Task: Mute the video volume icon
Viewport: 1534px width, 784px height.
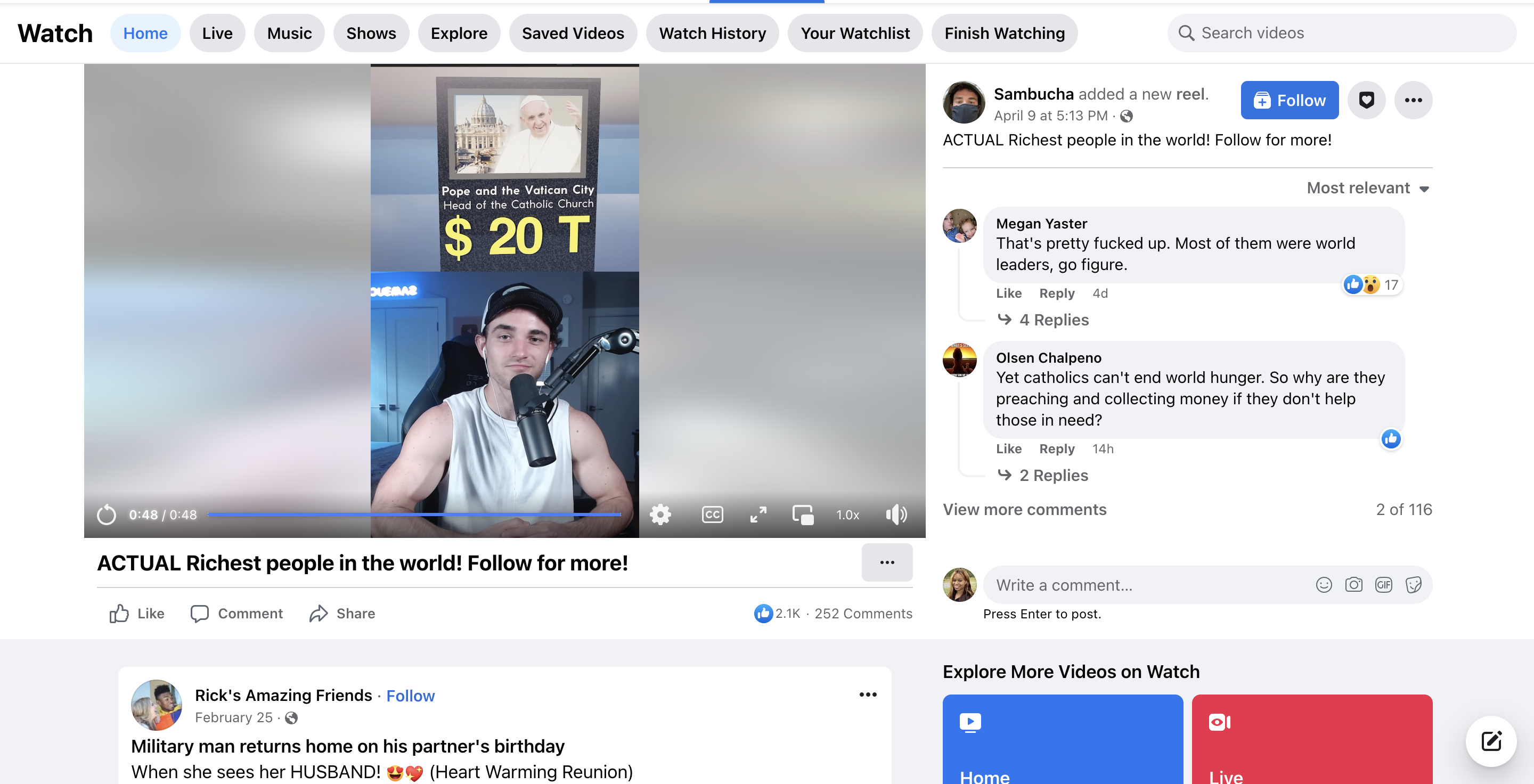Action: 895,514
